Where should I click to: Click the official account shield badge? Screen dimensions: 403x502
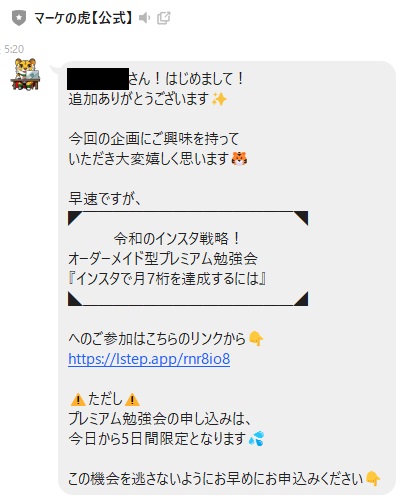(19, 18)
